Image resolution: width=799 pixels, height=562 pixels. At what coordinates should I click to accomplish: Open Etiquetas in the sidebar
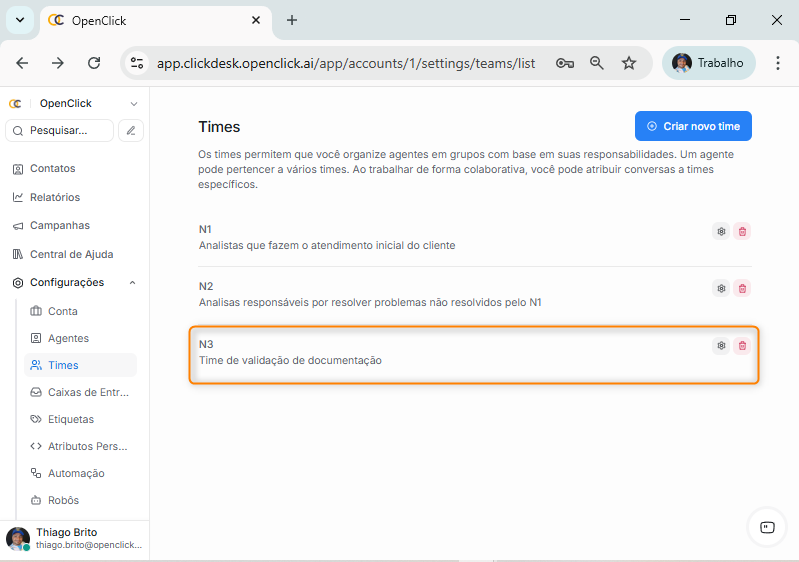click(x=70, y=419)
